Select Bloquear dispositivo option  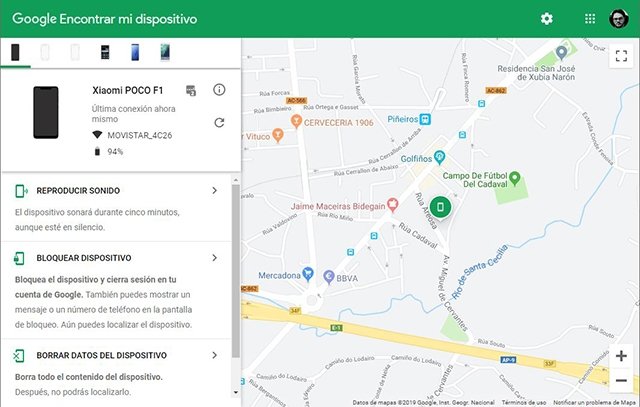point(116,290)
